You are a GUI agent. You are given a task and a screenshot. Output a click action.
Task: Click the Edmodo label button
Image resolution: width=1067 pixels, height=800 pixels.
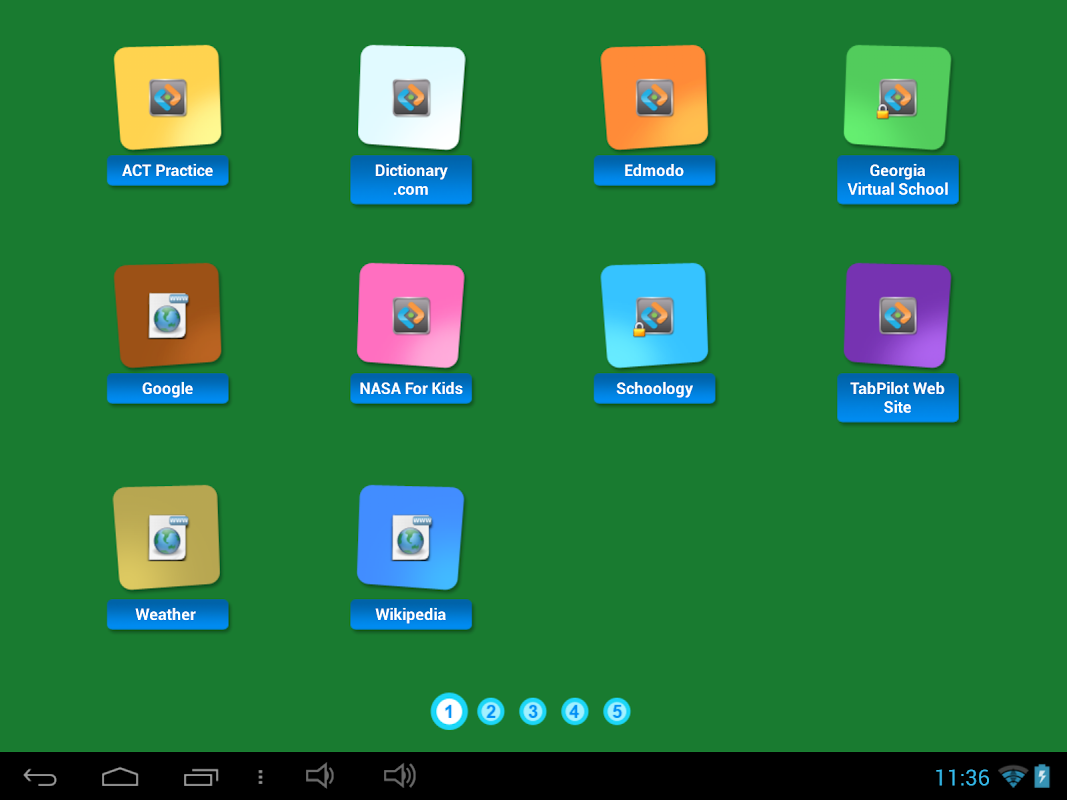point(655,171)
